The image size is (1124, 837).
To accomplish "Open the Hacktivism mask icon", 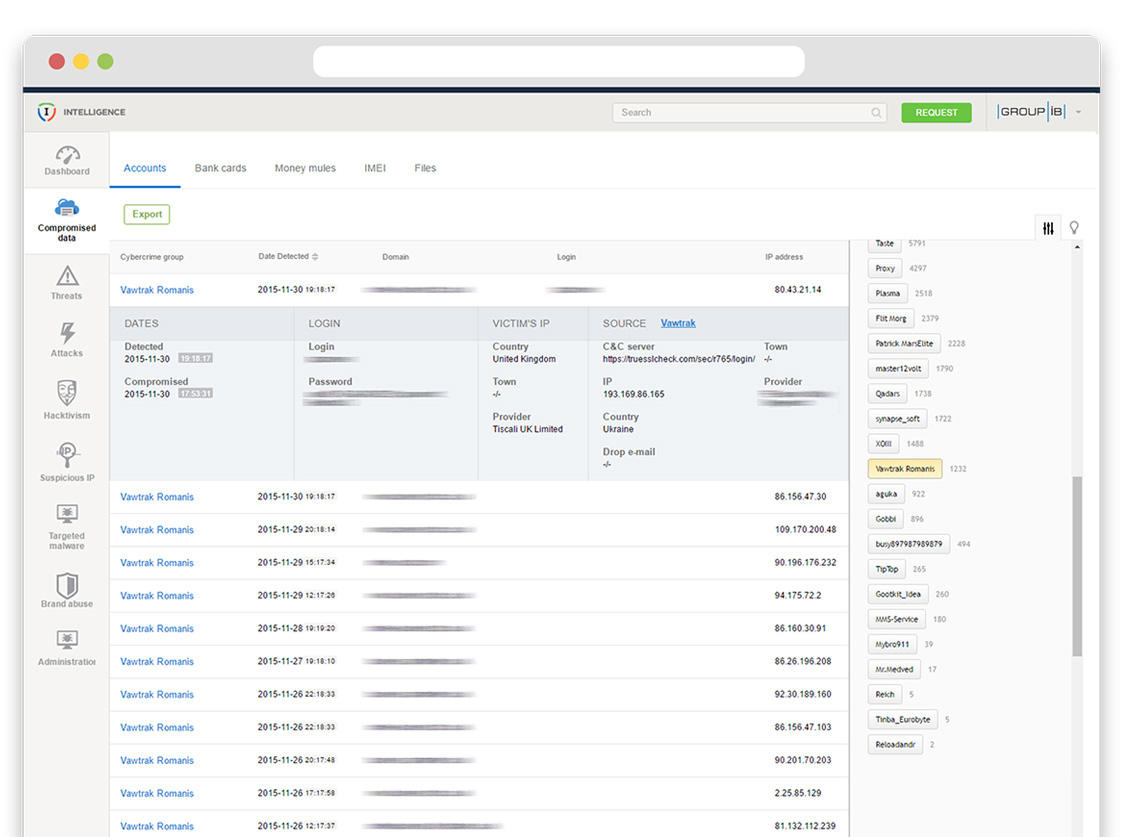I will point(67,393).
